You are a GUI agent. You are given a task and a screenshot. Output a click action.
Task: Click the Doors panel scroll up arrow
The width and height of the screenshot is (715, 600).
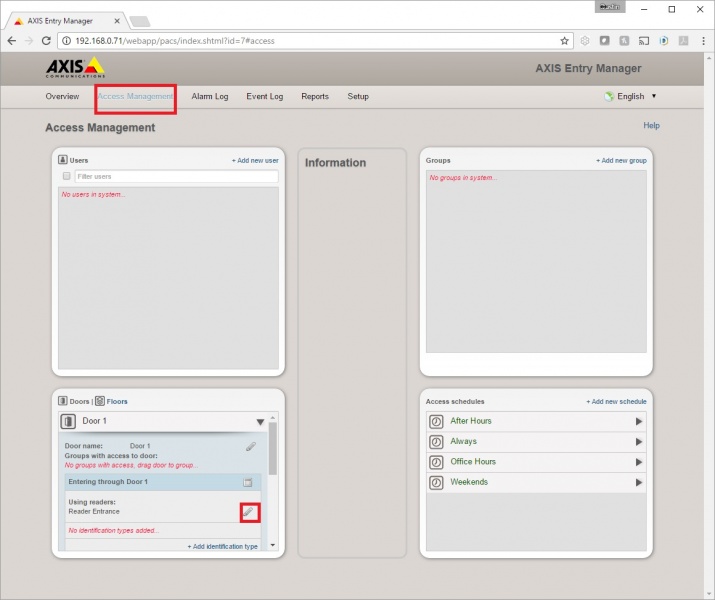(x=273, y=418)
